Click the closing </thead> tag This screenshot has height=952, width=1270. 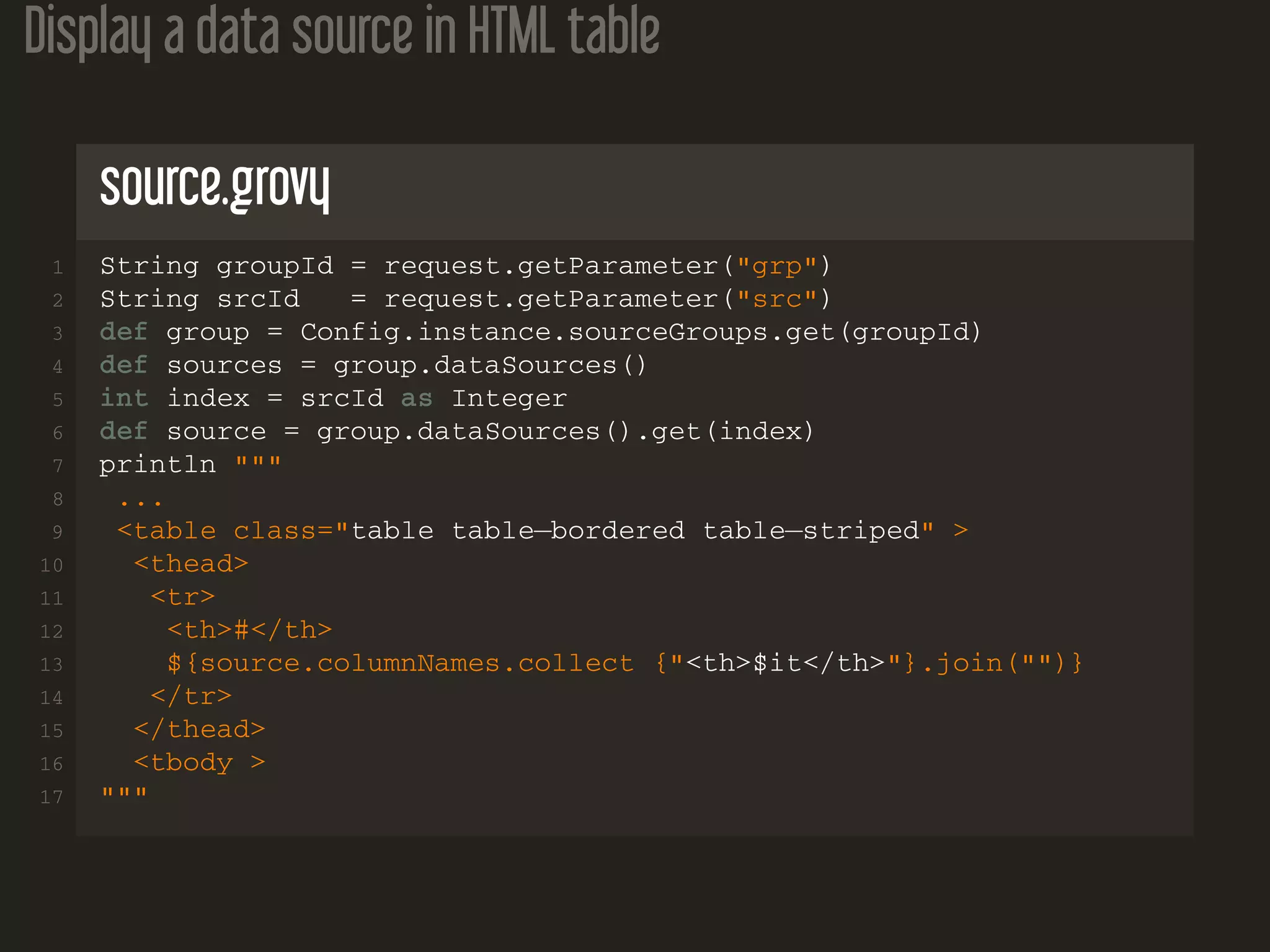199,729
